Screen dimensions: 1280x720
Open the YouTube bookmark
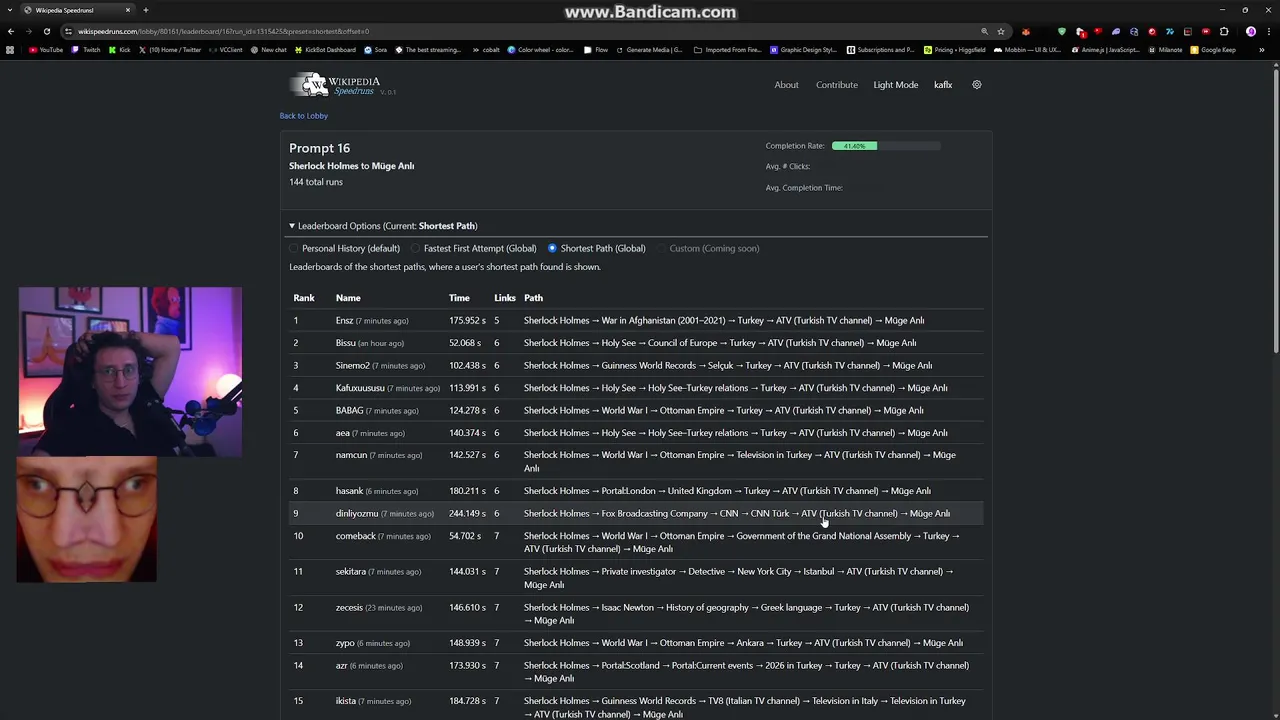[46, 50]
